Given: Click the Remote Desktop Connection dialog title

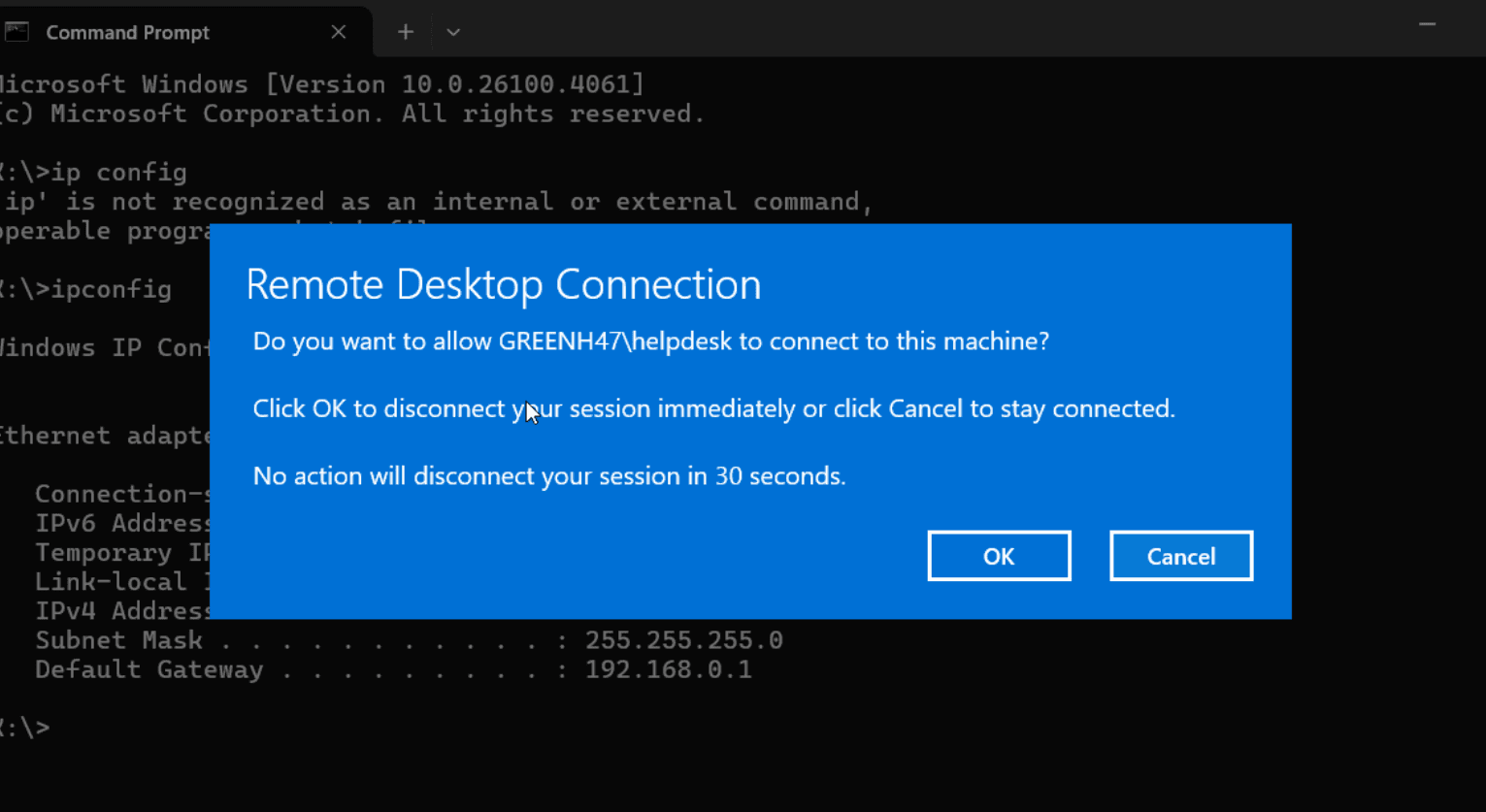Looking at the screenshot, I should [x=503, y=284].
